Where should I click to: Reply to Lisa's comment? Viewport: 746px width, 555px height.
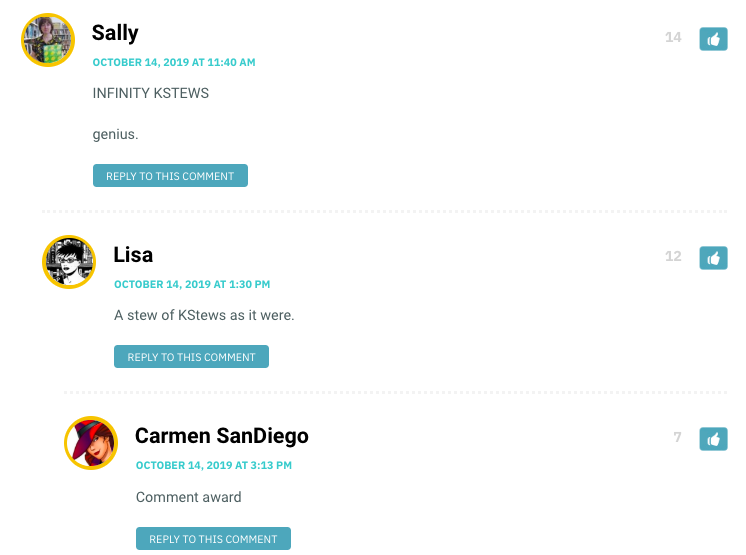click(x=191, y=357)
